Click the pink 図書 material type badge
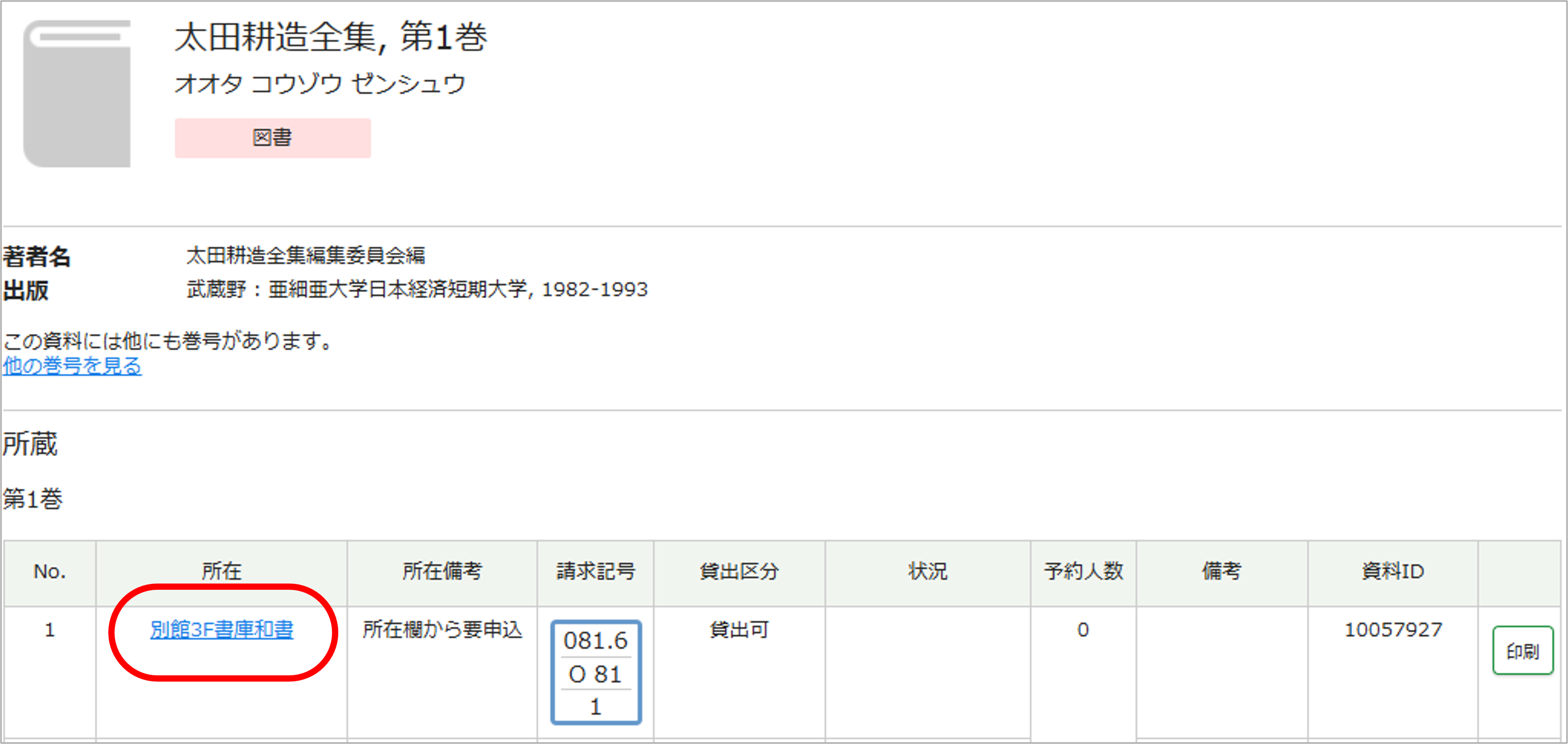Screen dimensions: 1568x744 (x=273, y=138)
